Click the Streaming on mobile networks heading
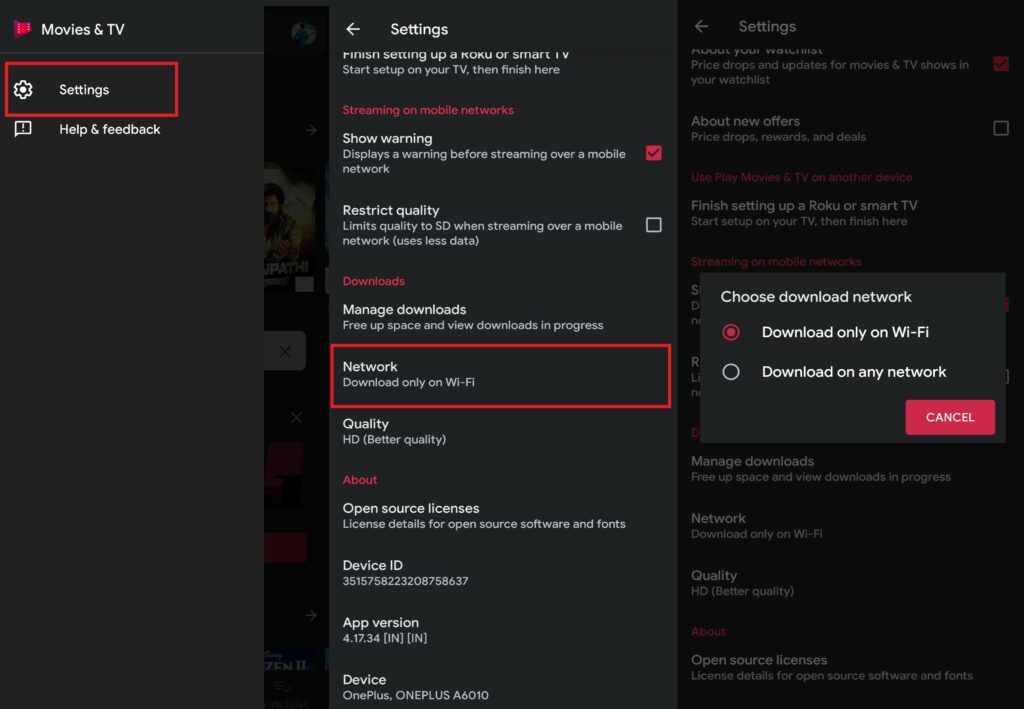This screenshot has height=709, width=1024. pos(428,110)
